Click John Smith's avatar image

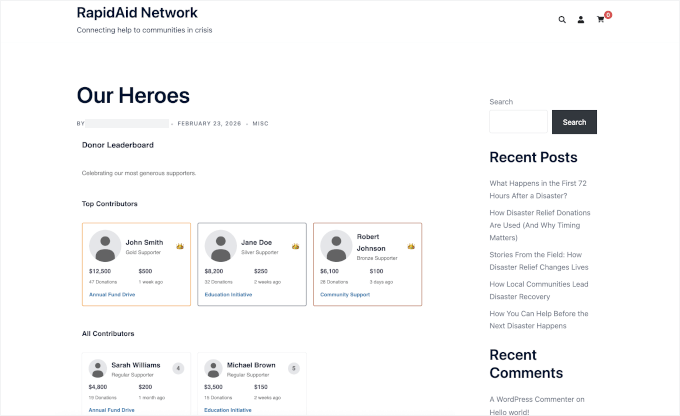(x=105, y=246)
